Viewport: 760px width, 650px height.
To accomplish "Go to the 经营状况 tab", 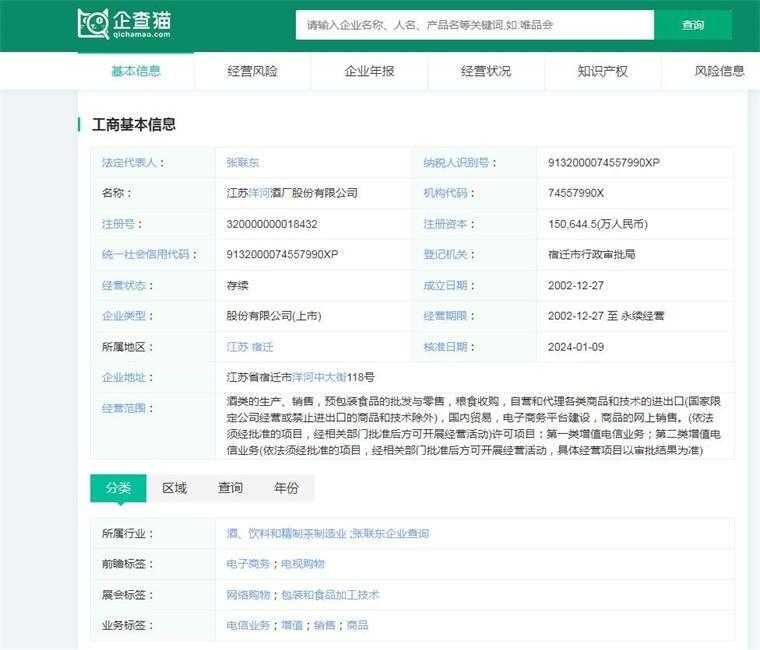I will point(486,71).
